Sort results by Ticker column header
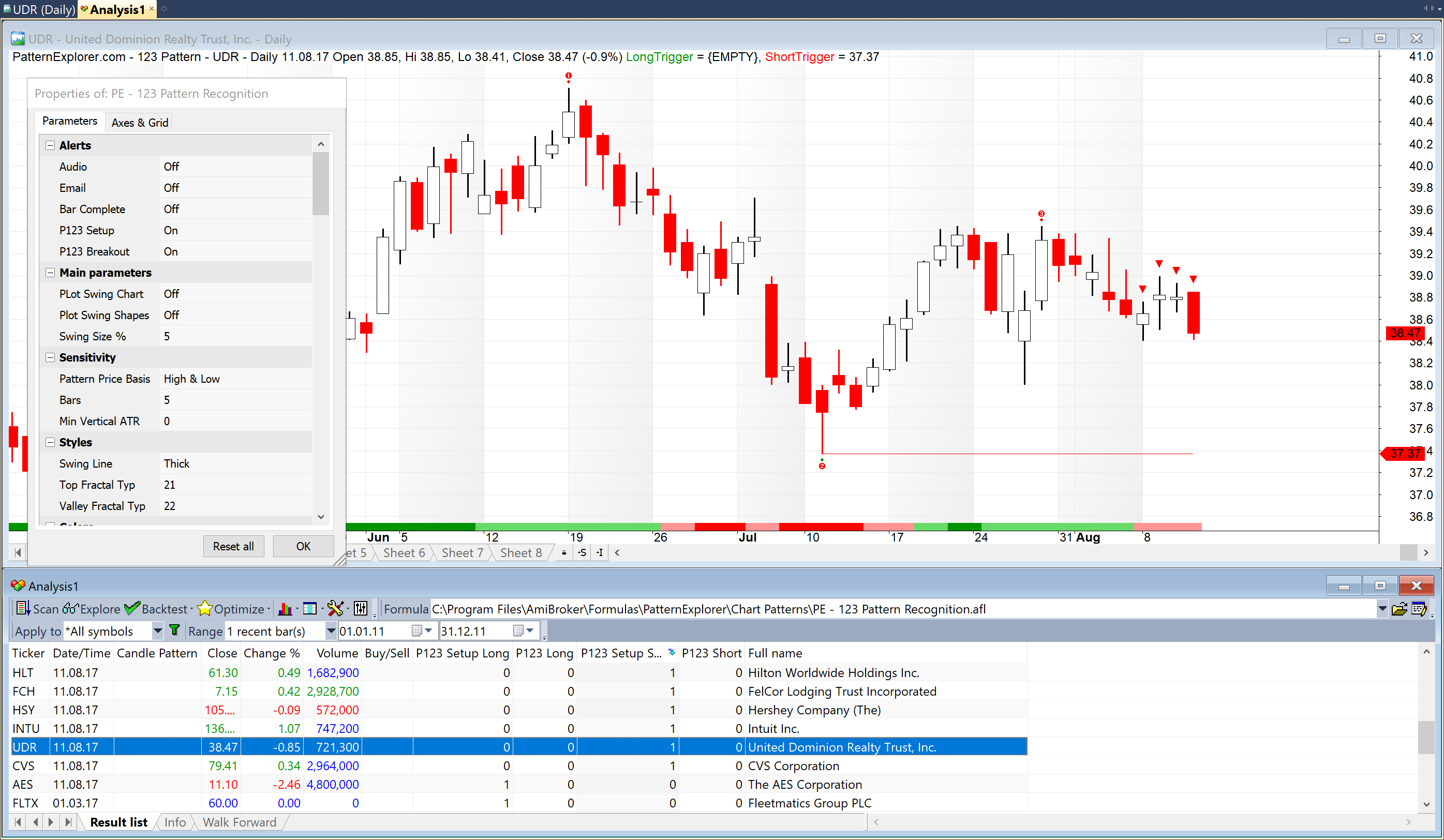1444x840 pixels. tap(28, 653)
